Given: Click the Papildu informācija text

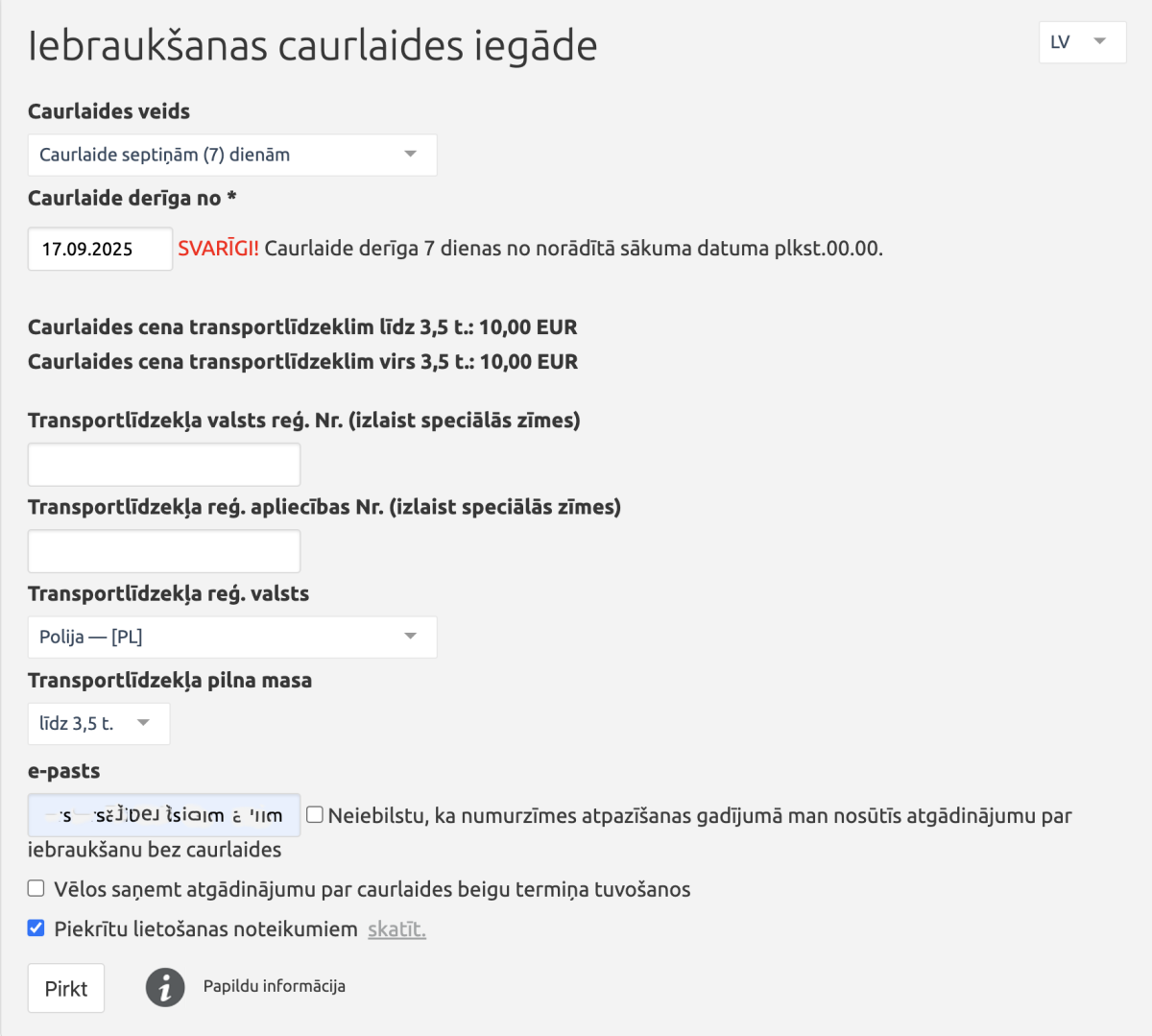Looking at the screenshot, I should [274, 986].
